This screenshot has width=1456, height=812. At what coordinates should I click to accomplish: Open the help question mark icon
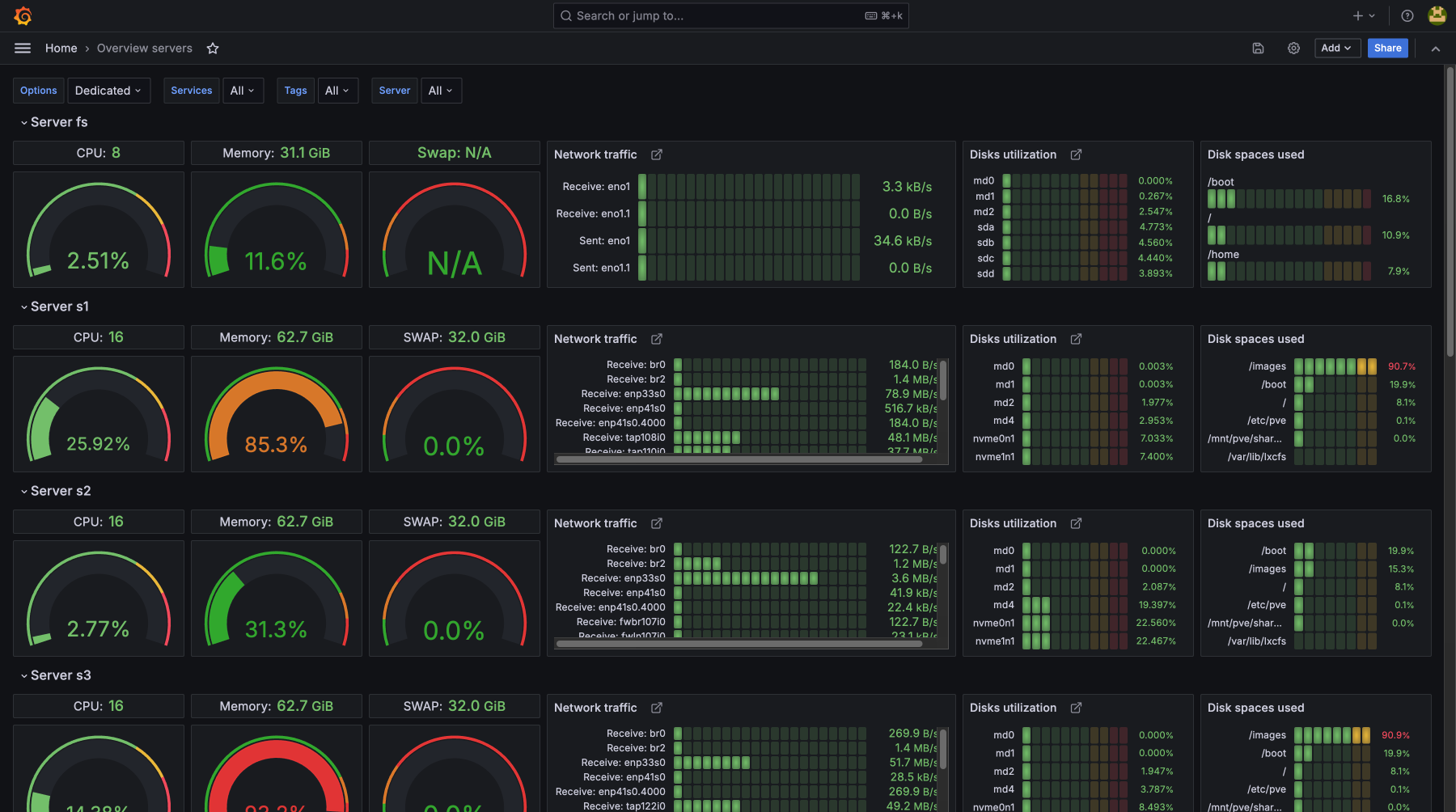point(1407,15)
